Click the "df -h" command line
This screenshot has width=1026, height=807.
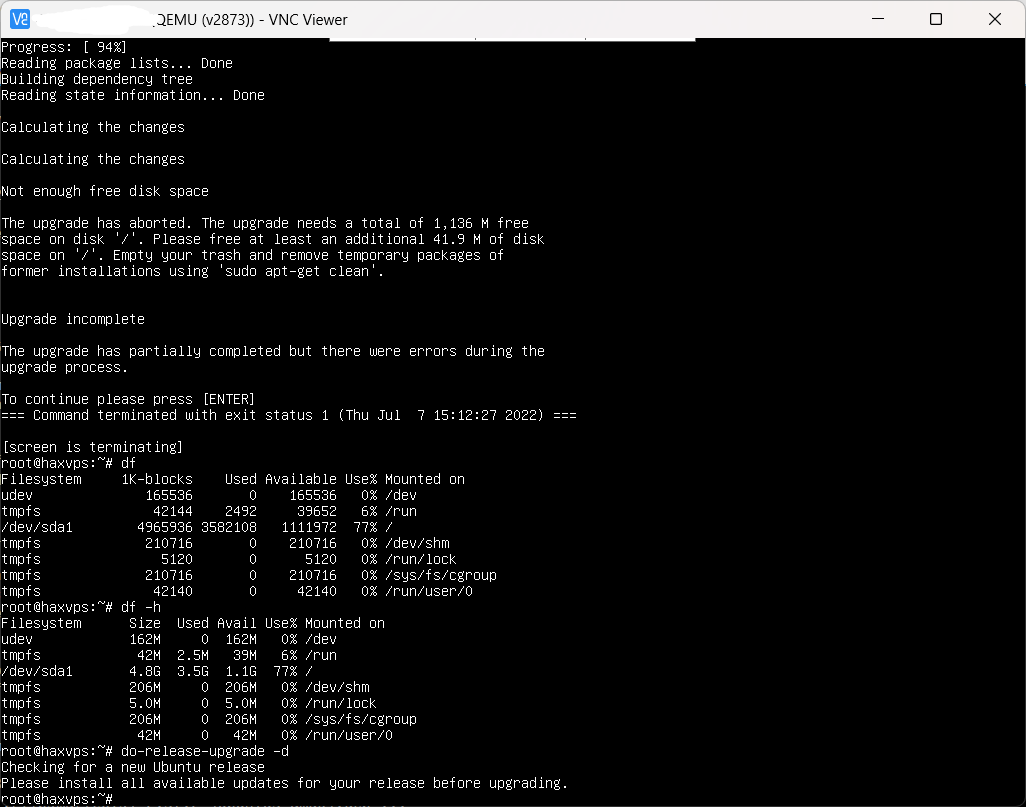pyautogui.click(x=140, y=607)
